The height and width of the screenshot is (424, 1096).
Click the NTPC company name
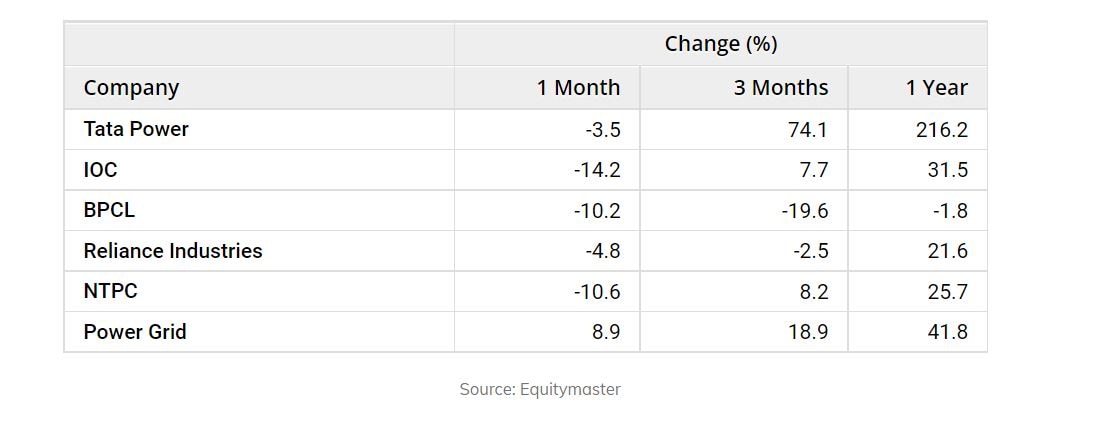(x=110, y=291)
